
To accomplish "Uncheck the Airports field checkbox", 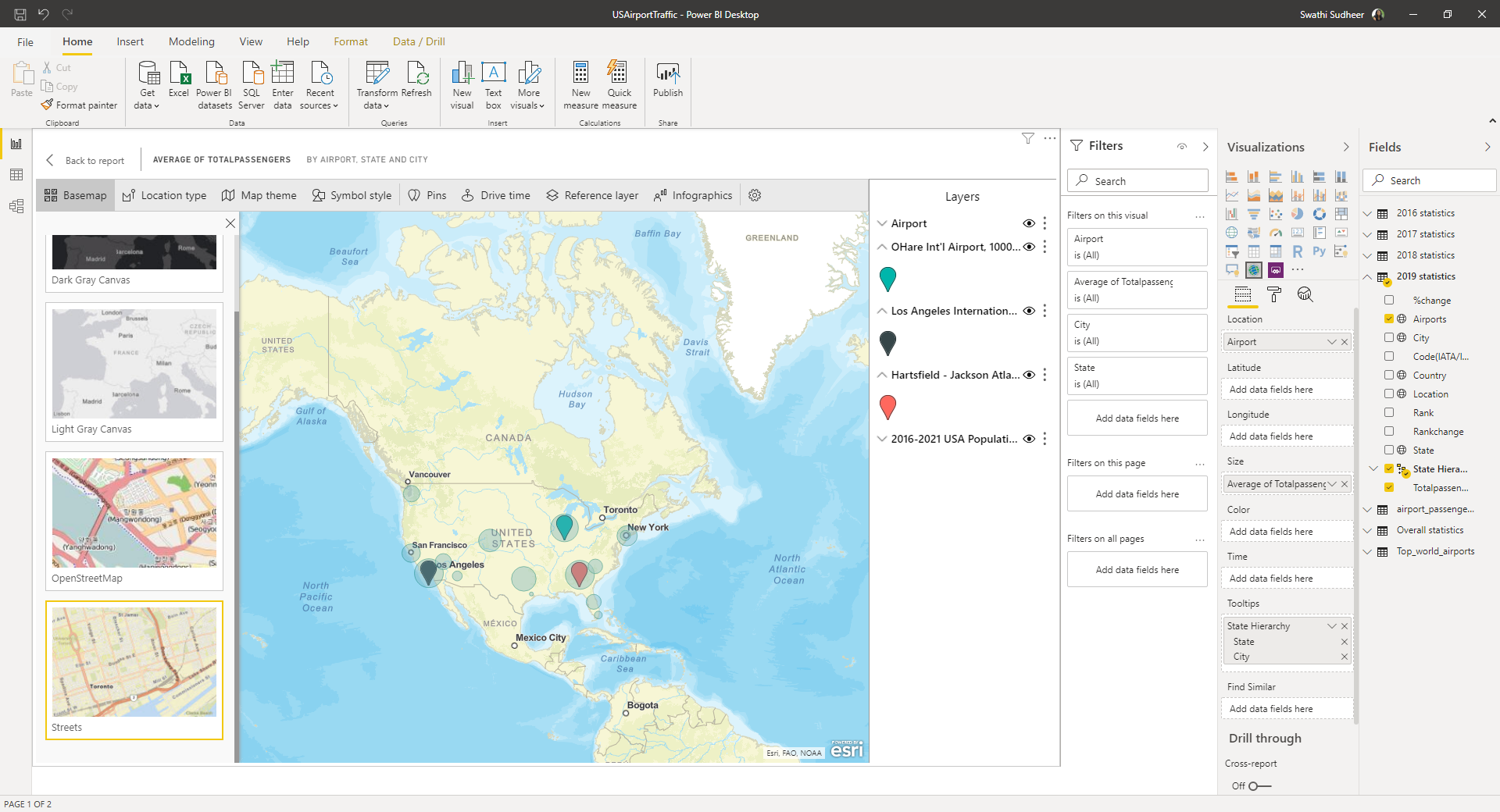I will [1389, 319].
